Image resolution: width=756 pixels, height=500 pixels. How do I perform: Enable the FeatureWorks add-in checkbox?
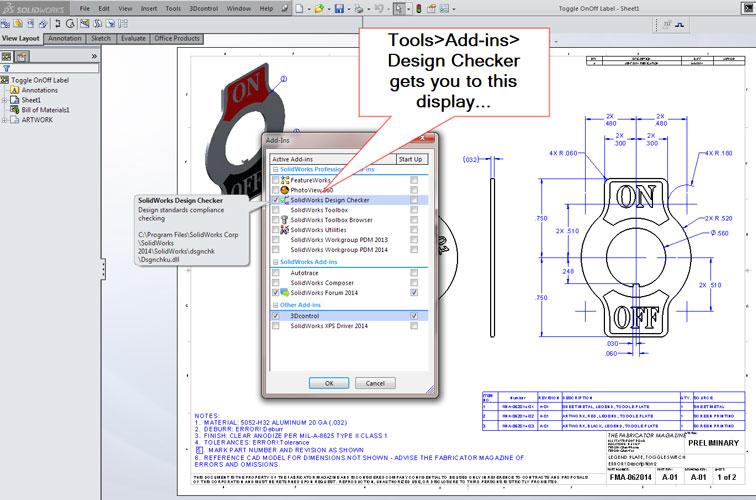click(276, 180)
